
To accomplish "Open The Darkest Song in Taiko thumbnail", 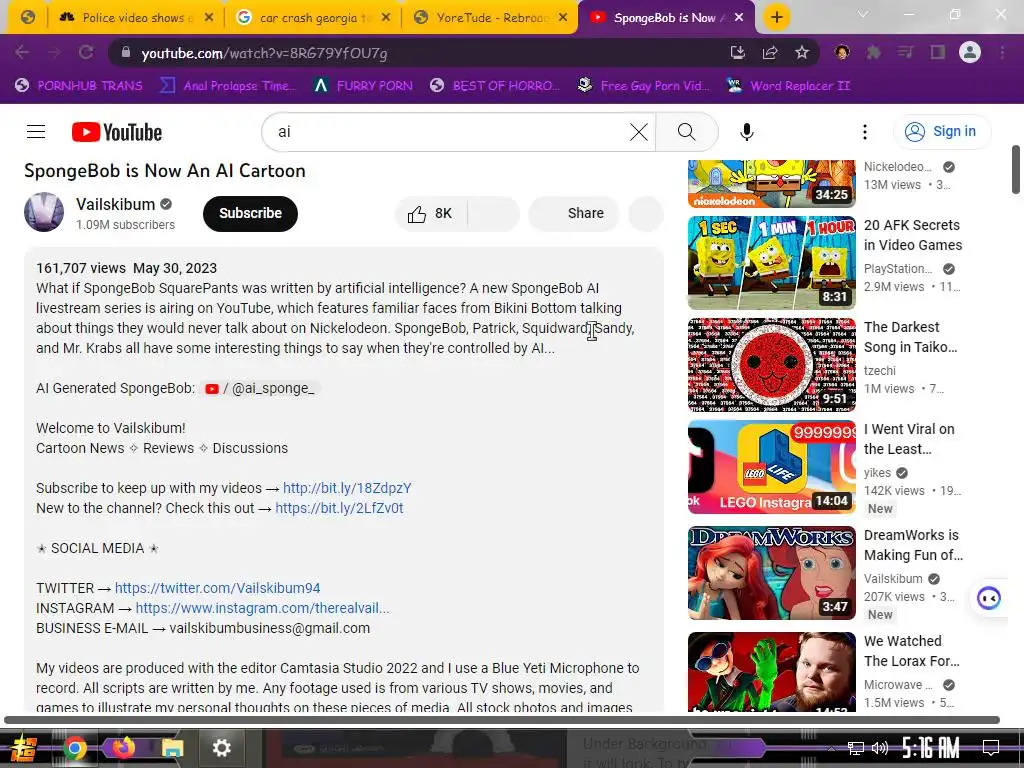I will [771, 365].
